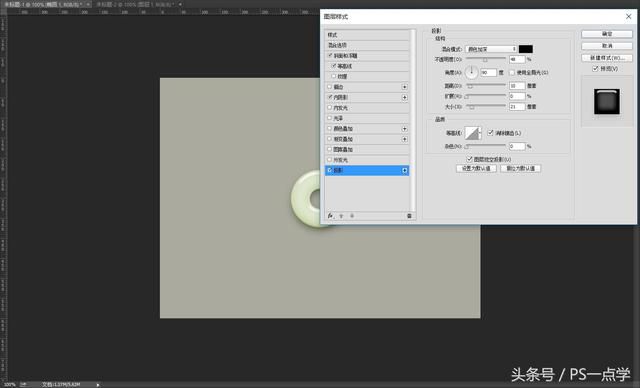Select the Styles (样式) entry at list top
The width and height of the screenshot is (640, 388).
(x=367, y=35)
